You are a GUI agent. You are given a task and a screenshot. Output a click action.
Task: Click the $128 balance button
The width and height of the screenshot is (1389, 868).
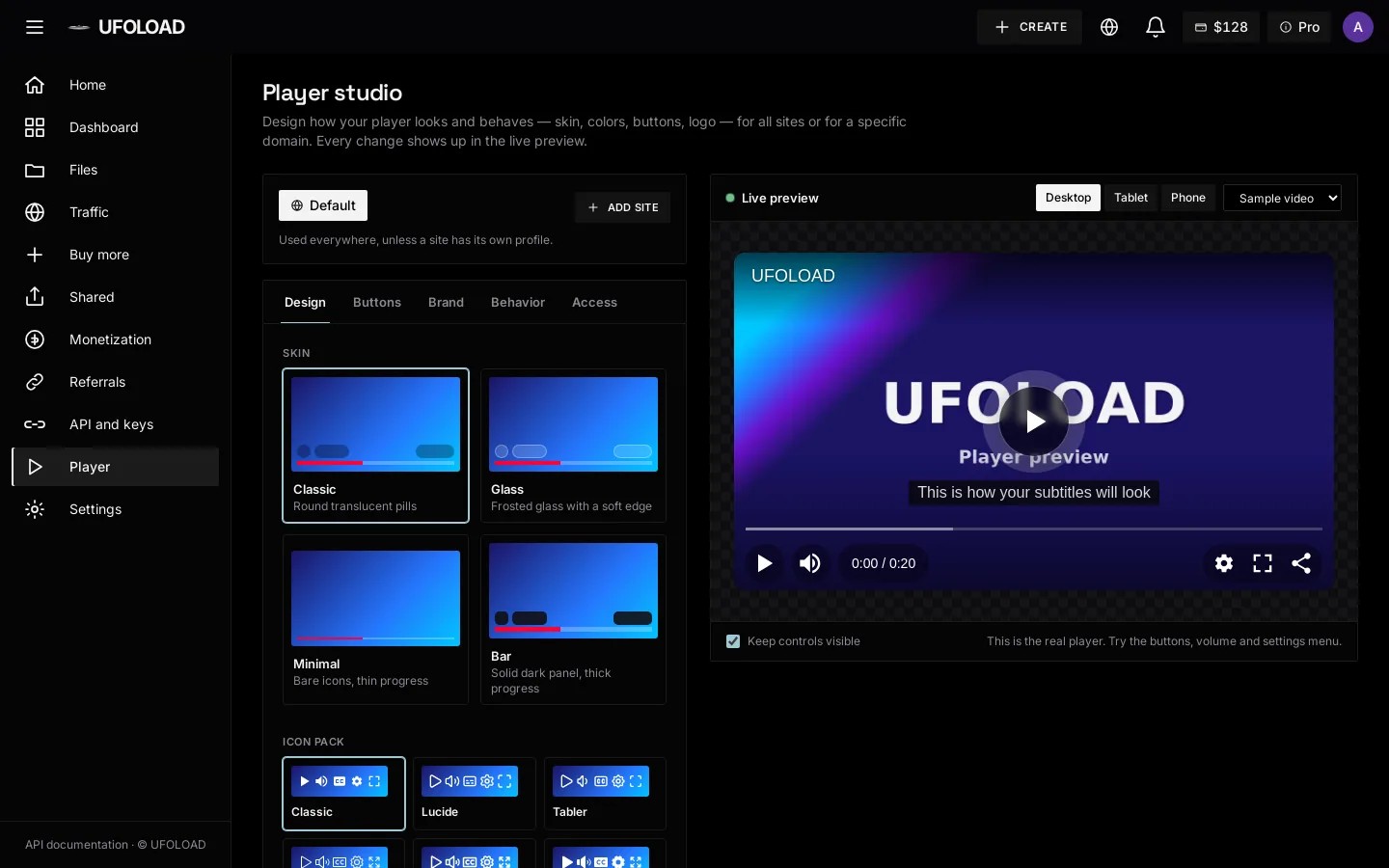click(1221, 27)
